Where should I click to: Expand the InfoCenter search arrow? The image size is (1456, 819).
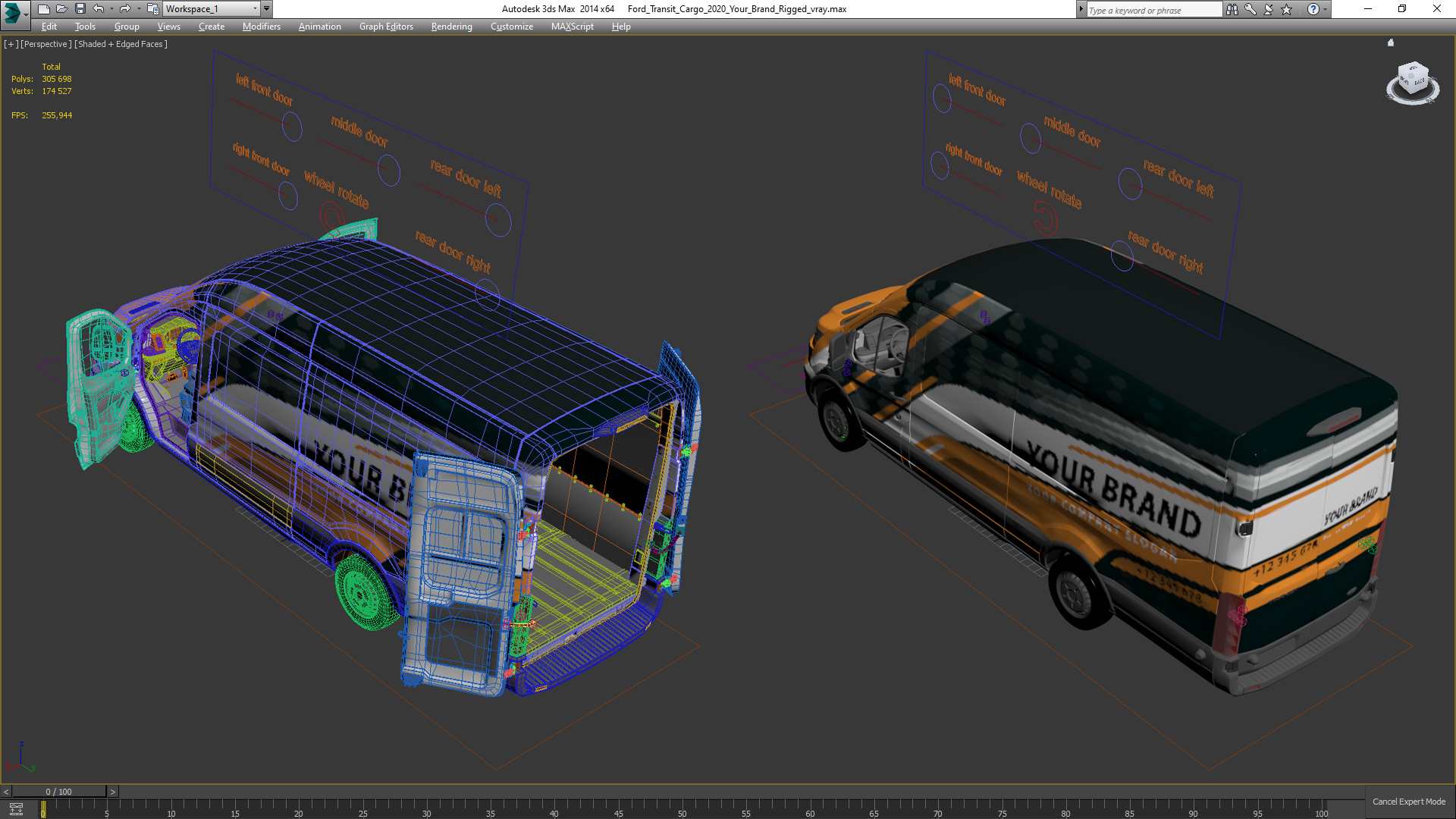(x=1081, y=9)
